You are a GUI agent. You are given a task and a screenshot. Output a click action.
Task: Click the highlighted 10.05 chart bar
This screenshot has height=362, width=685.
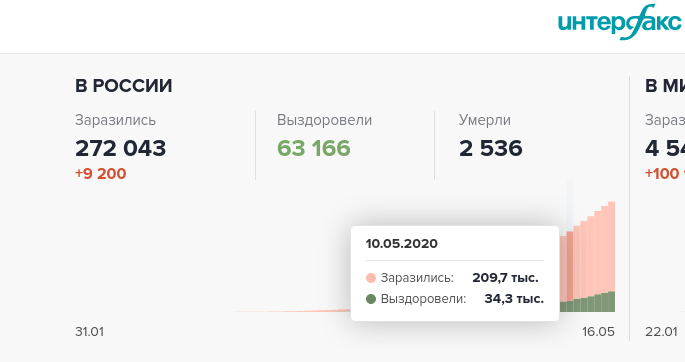coord(570,272)
